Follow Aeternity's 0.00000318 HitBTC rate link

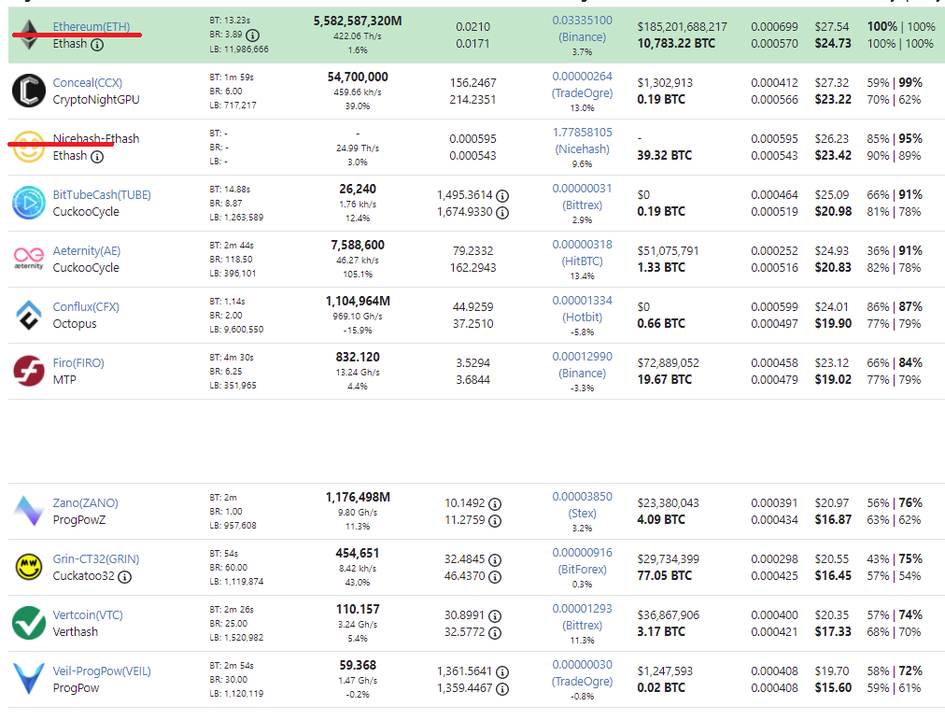point(582,252)
